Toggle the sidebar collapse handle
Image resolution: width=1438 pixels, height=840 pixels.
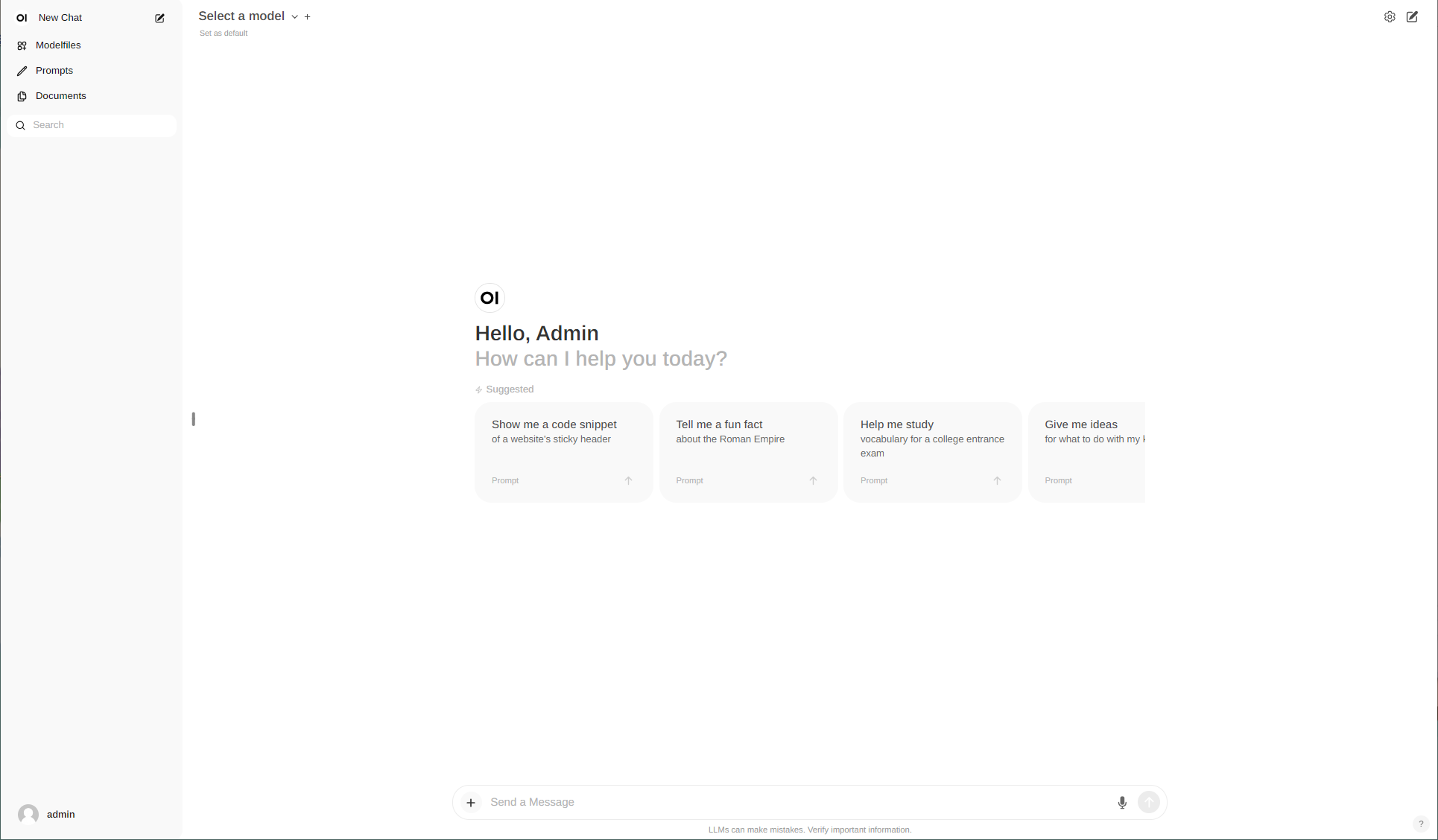194,419
